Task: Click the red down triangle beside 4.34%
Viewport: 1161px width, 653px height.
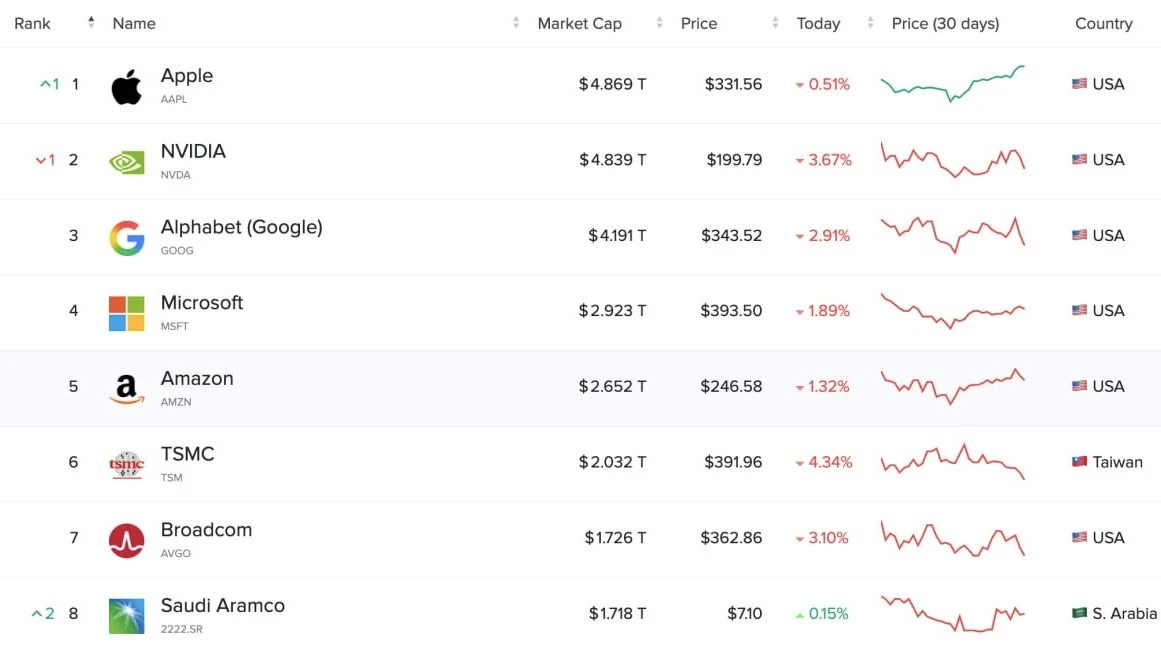Action: (x=800, y=463)
